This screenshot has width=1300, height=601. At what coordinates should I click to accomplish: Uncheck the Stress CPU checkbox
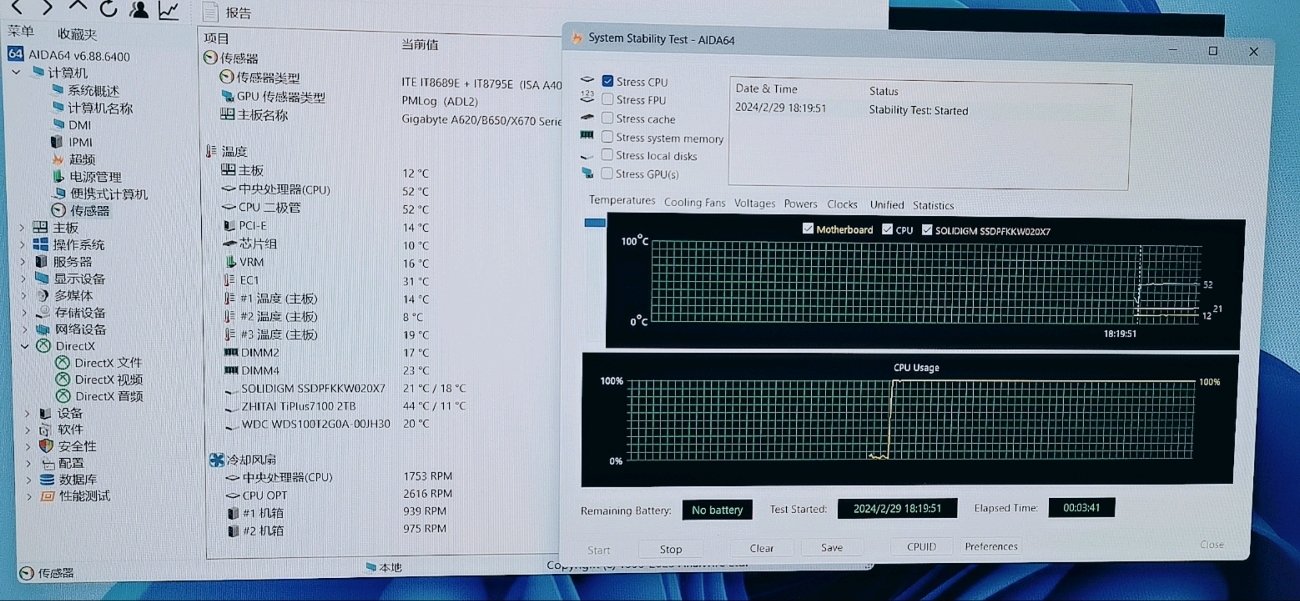pyautogui.click(x=607, y=81)
